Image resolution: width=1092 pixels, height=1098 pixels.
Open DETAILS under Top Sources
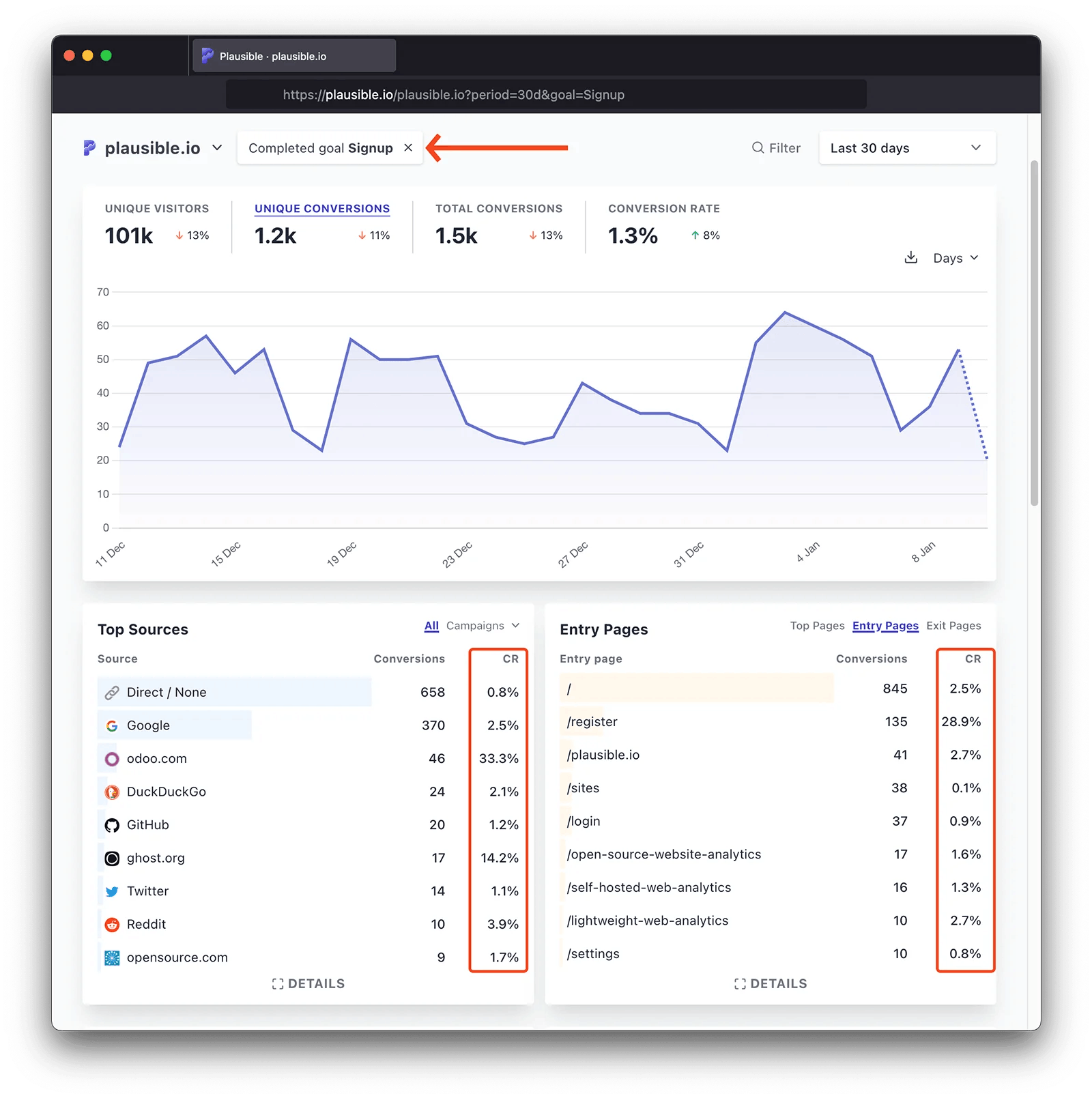[308, 983]
